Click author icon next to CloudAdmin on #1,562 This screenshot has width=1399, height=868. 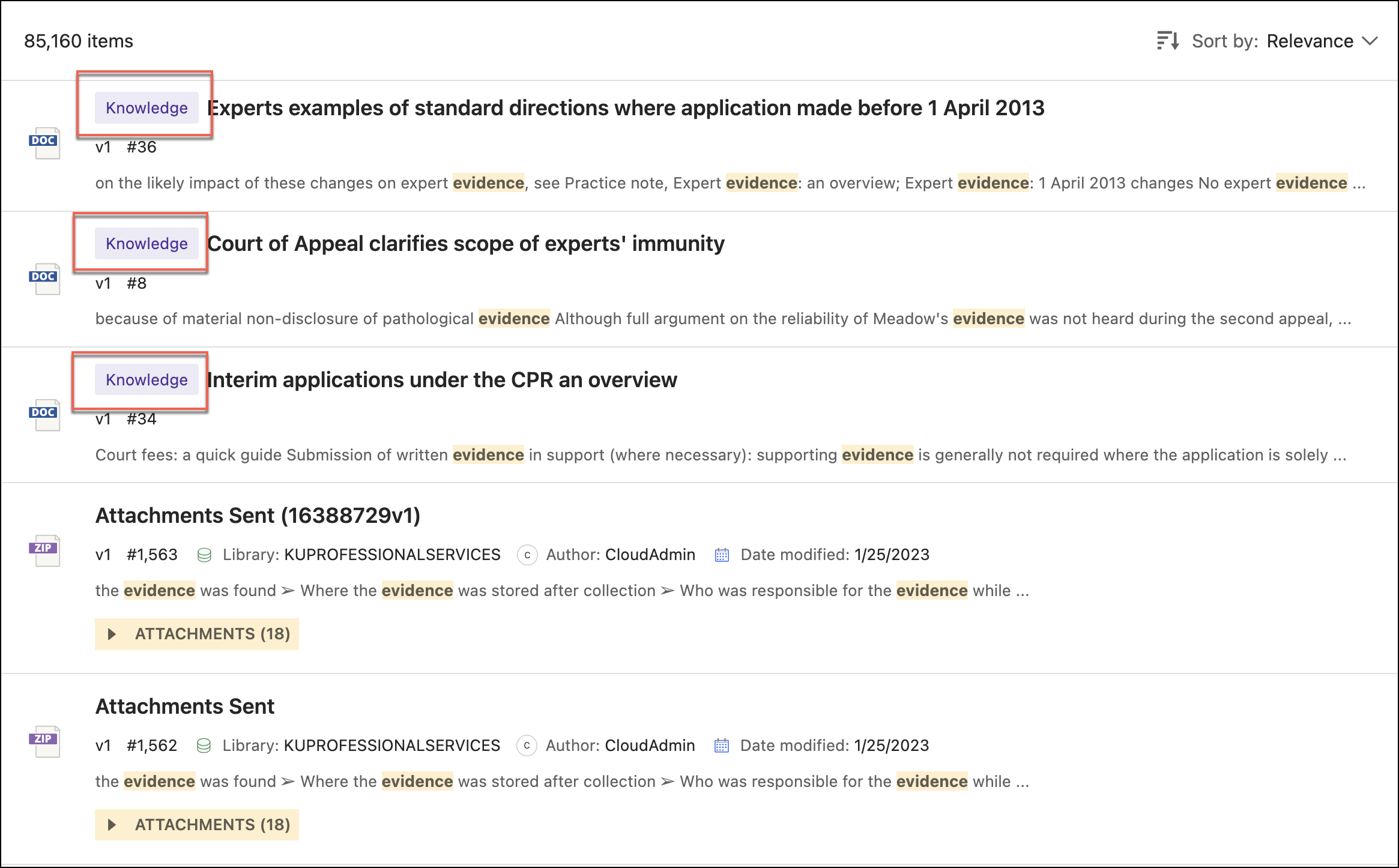pos(527,746)
